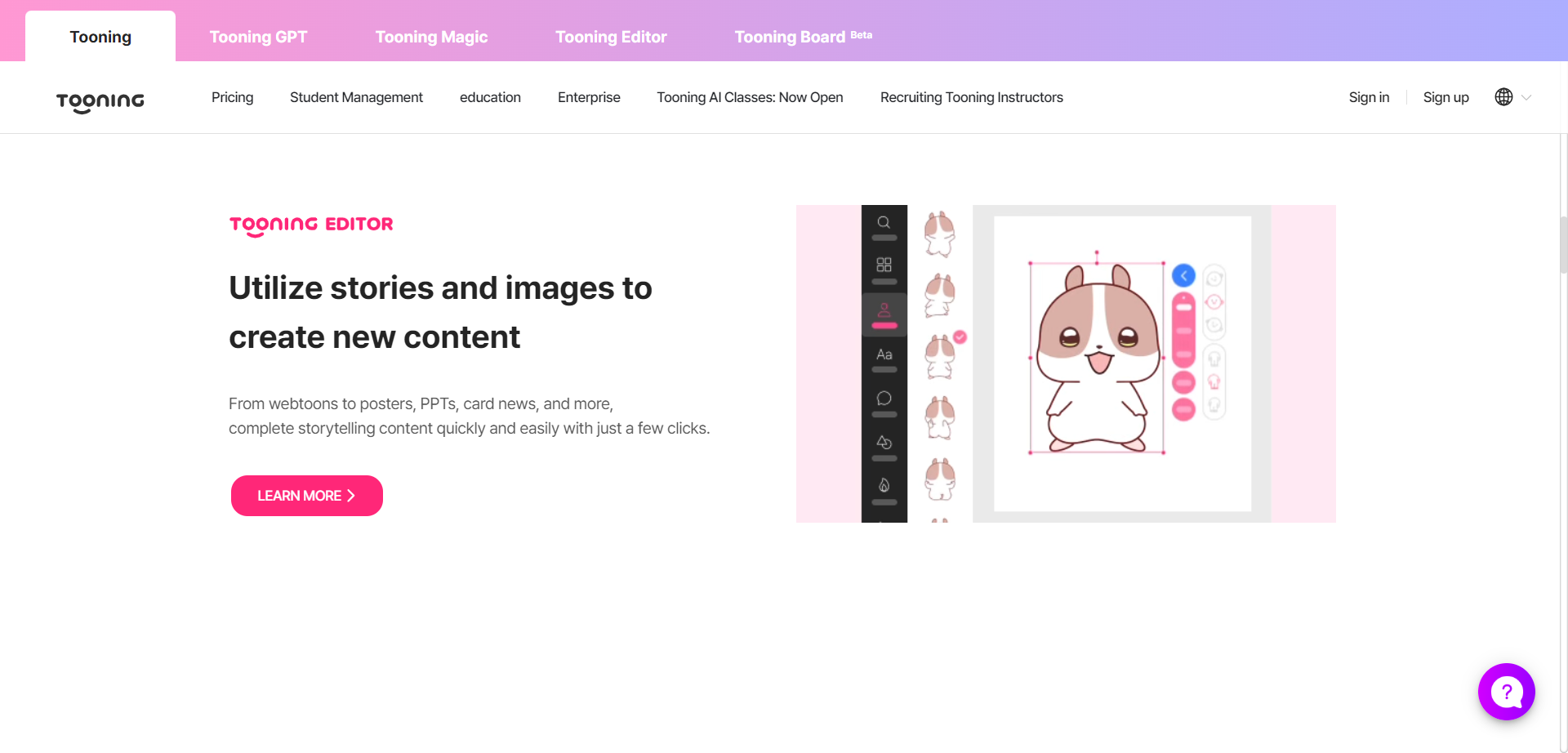1568x753 pixels.
Task: Select the fifth hamster pose thumbnail
Action: point(939,479)
